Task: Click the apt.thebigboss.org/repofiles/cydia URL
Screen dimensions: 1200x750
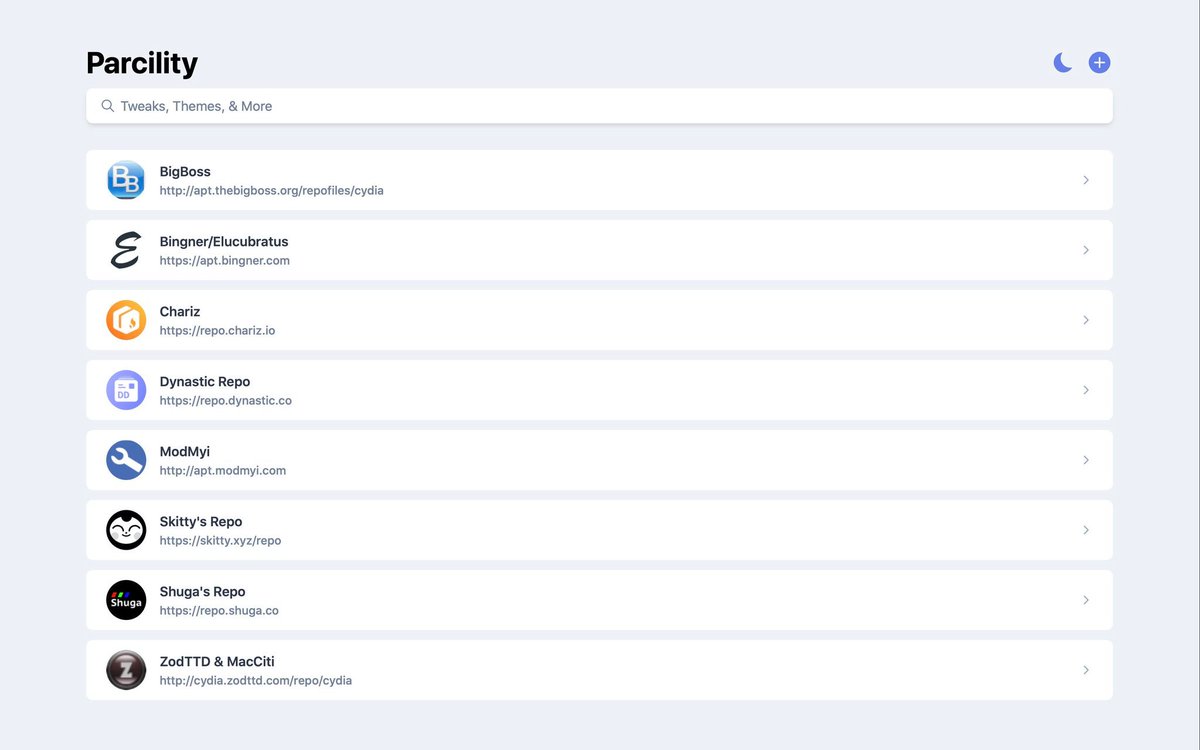Action: 272,190
